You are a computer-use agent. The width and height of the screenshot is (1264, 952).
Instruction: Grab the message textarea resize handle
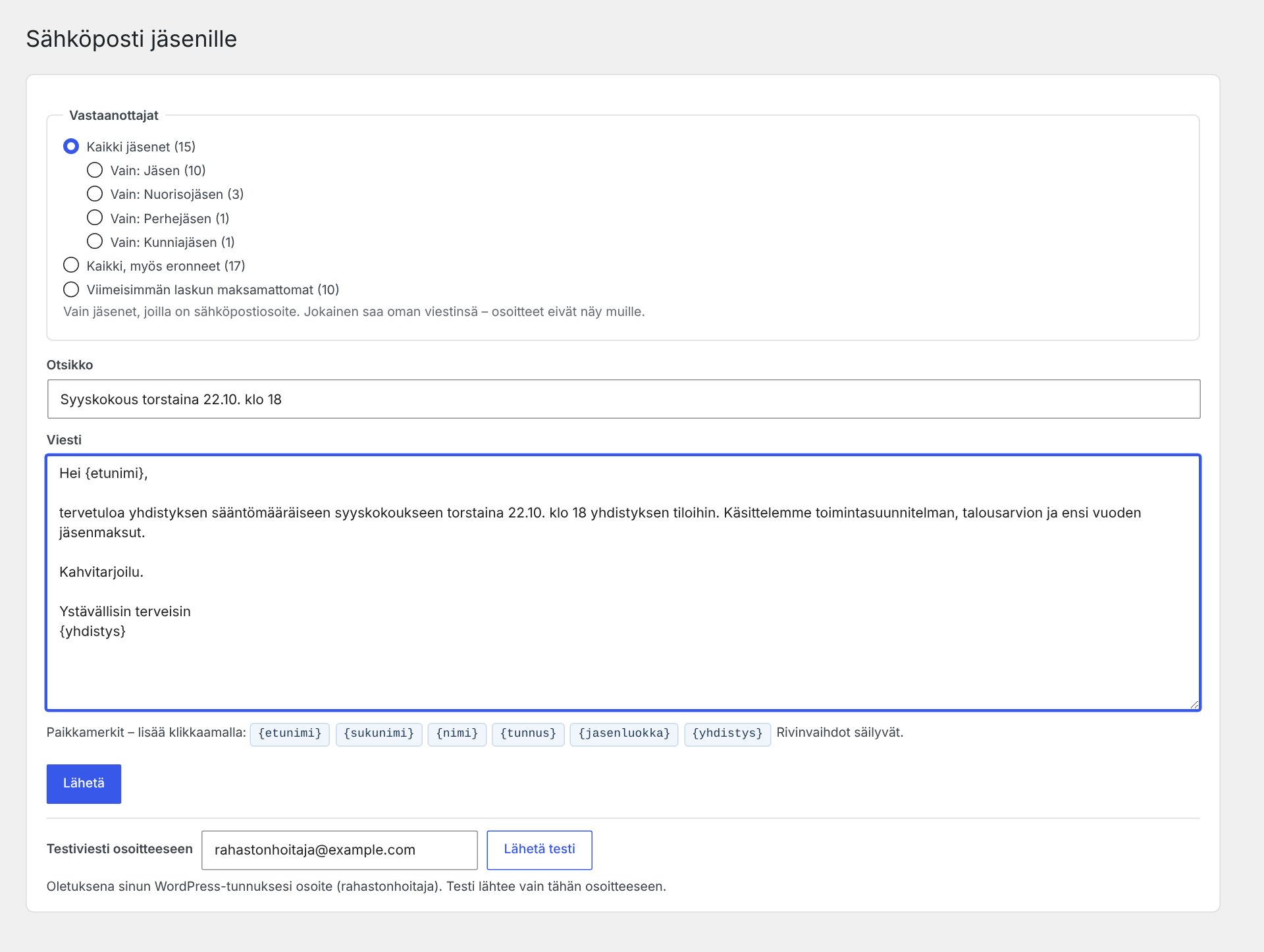click(1194, 704)
